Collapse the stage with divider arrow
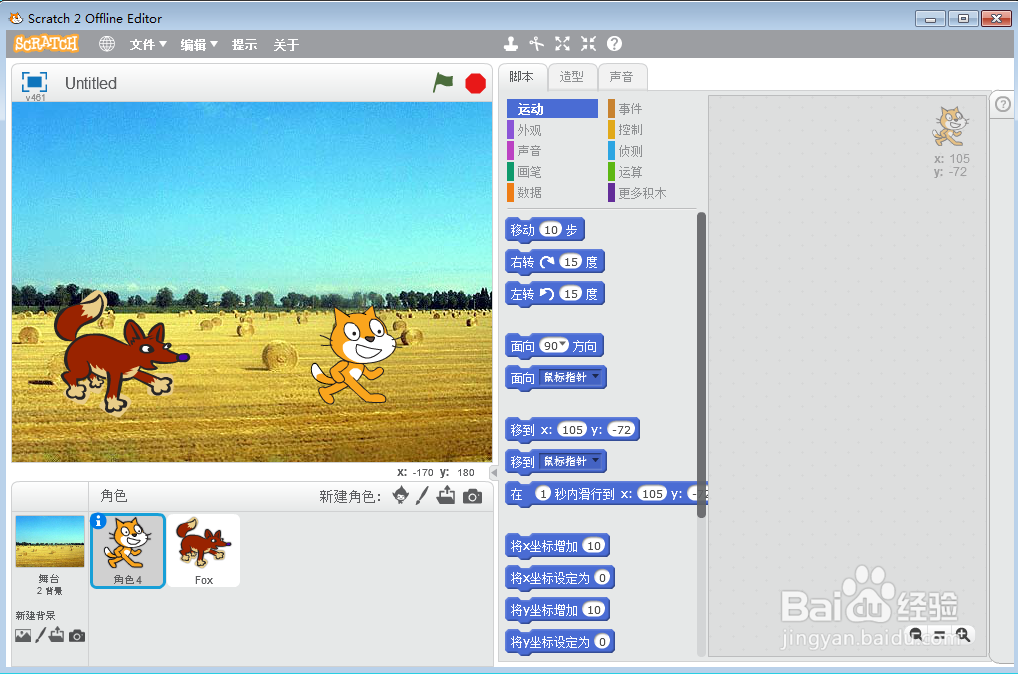 pos(493,473)
